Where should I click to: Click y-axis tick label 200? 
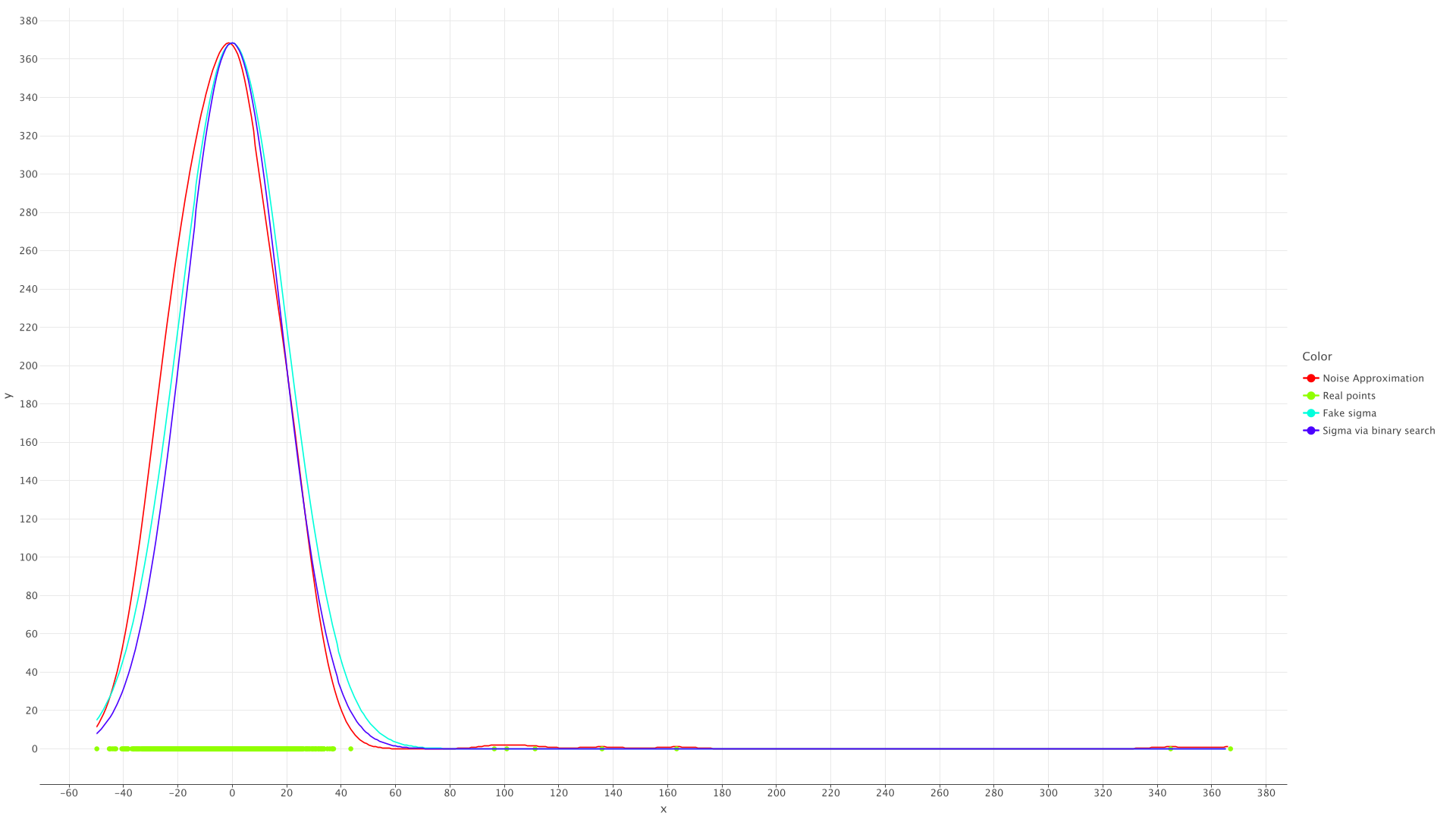[x=28, y=366]
